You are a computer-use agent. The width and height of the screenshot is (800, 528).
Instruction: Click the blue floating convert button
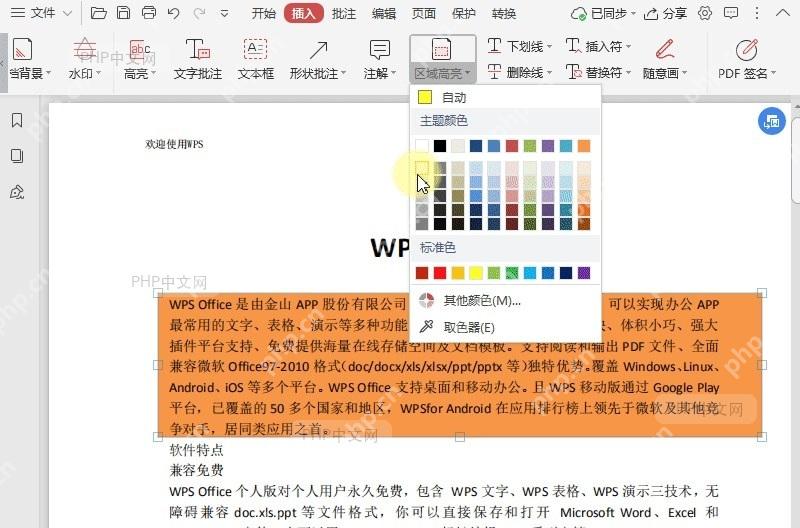771,121
